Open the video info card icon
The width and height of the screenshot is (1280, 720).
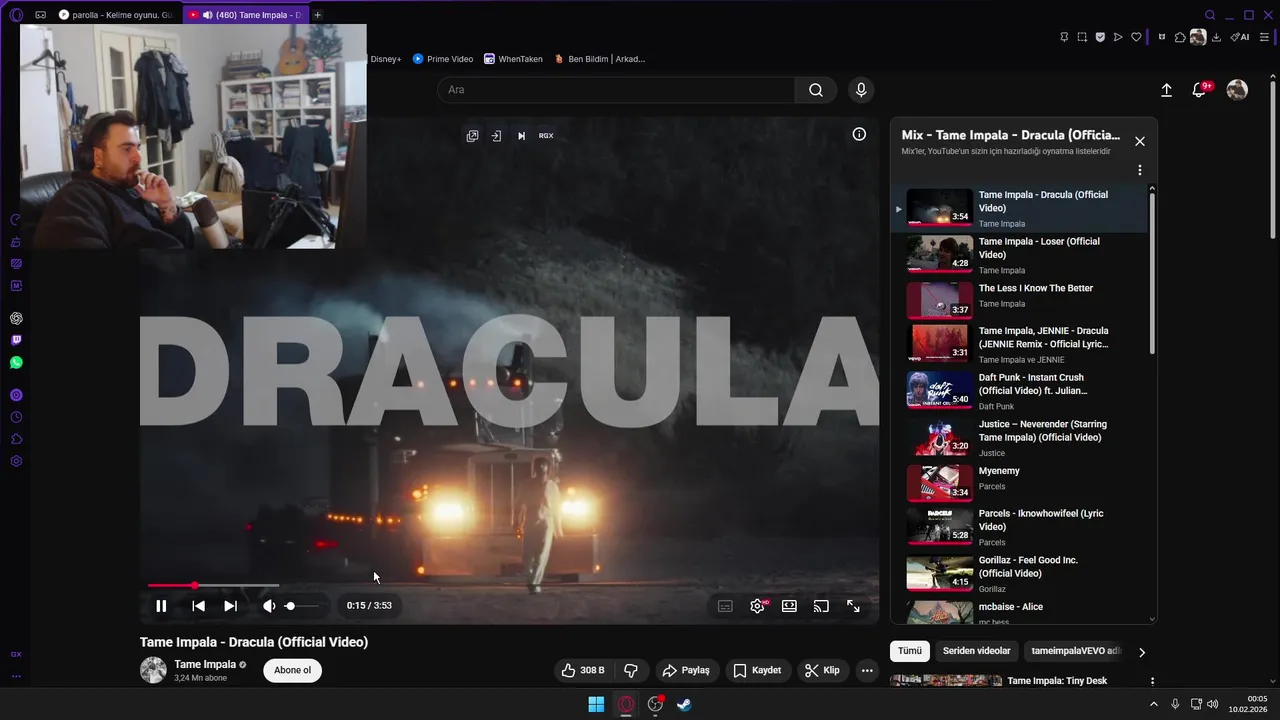(859, 134)
